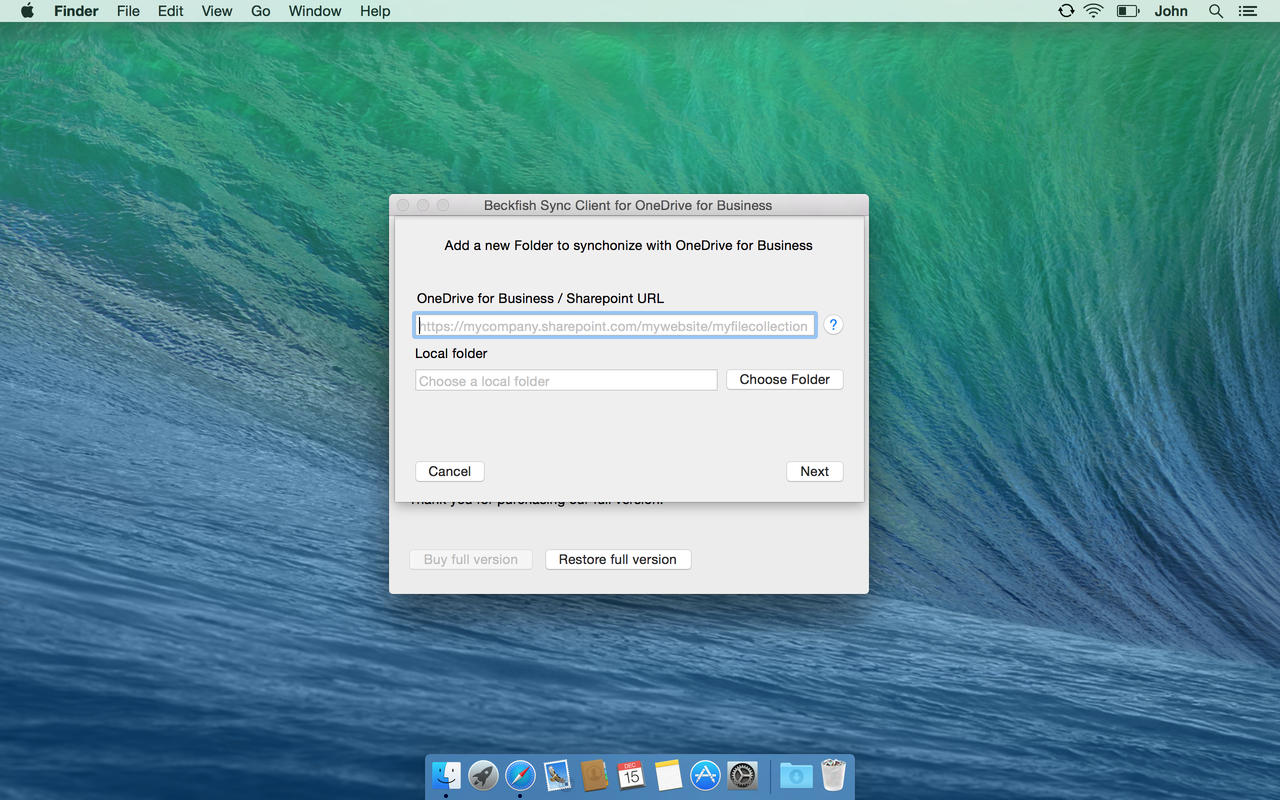Open System Preferences in the dock

tap(742, 775)
